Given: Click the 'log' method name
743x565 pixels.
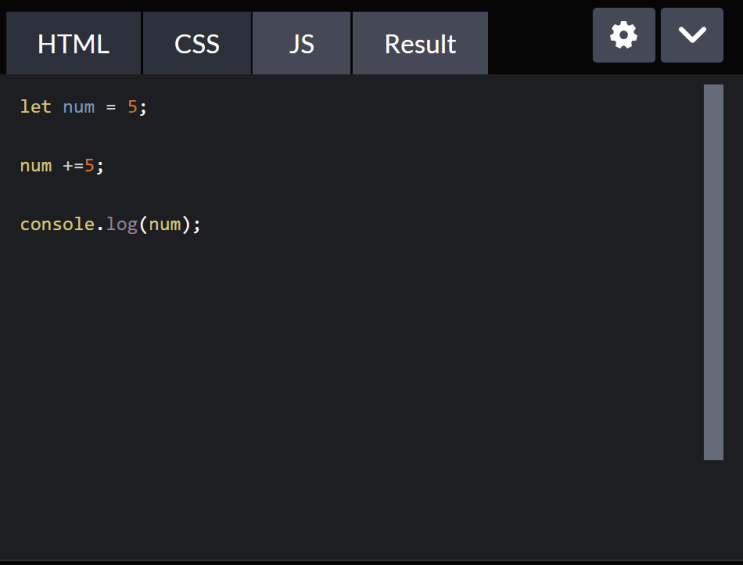Looking at the screenshot, I should pos(121,225).
